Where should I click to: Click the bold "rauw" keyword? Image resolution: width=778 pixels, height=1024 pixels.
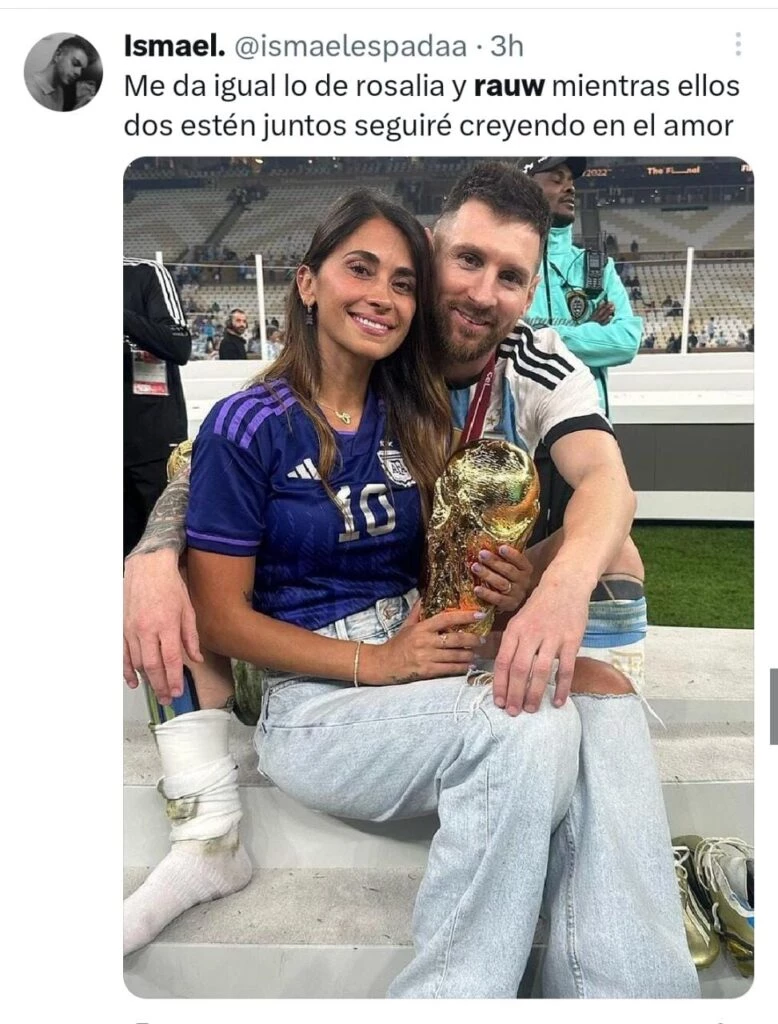508,86
